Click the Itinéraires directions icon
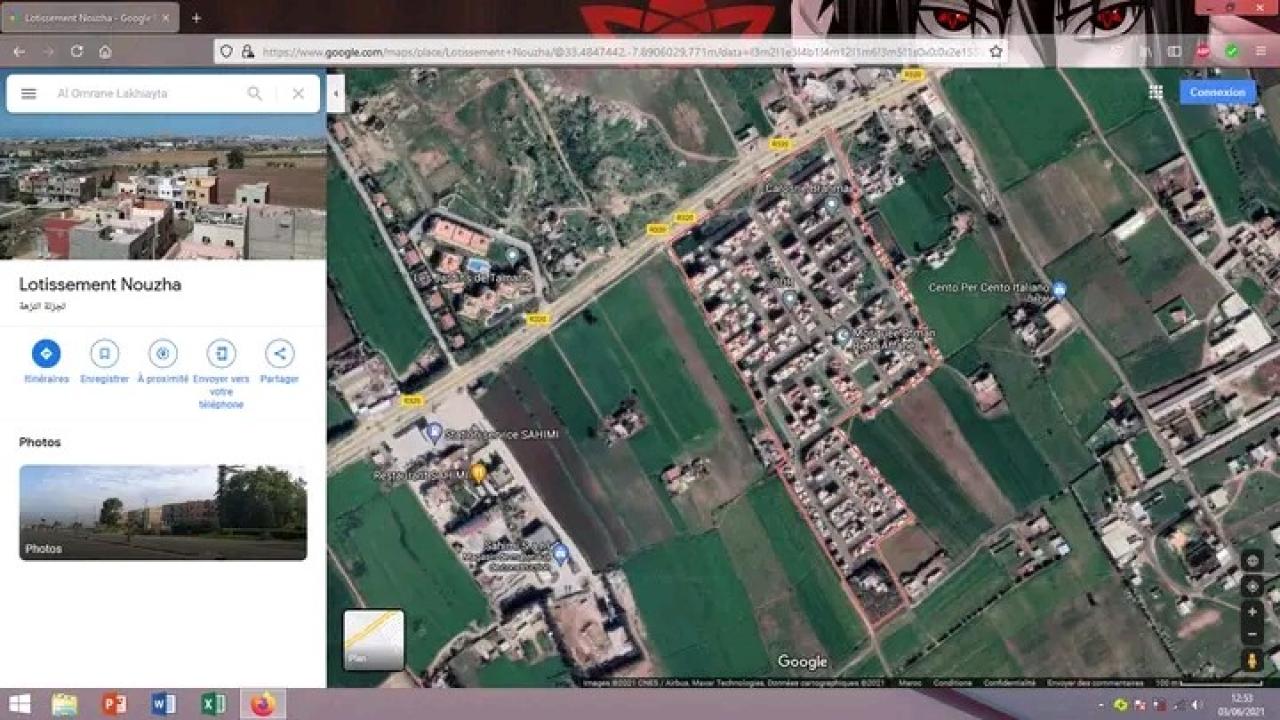Viewport: 1280px width, 720px height. [46, 353]
